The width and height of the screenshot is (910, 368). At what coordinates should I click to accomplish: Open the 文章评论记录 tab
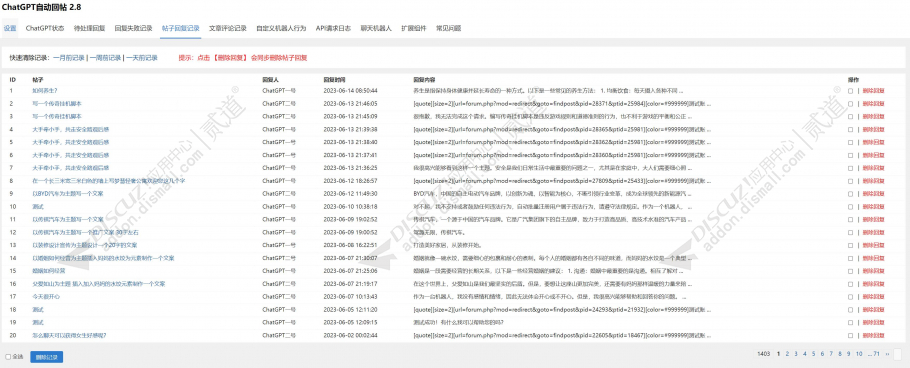228,28
